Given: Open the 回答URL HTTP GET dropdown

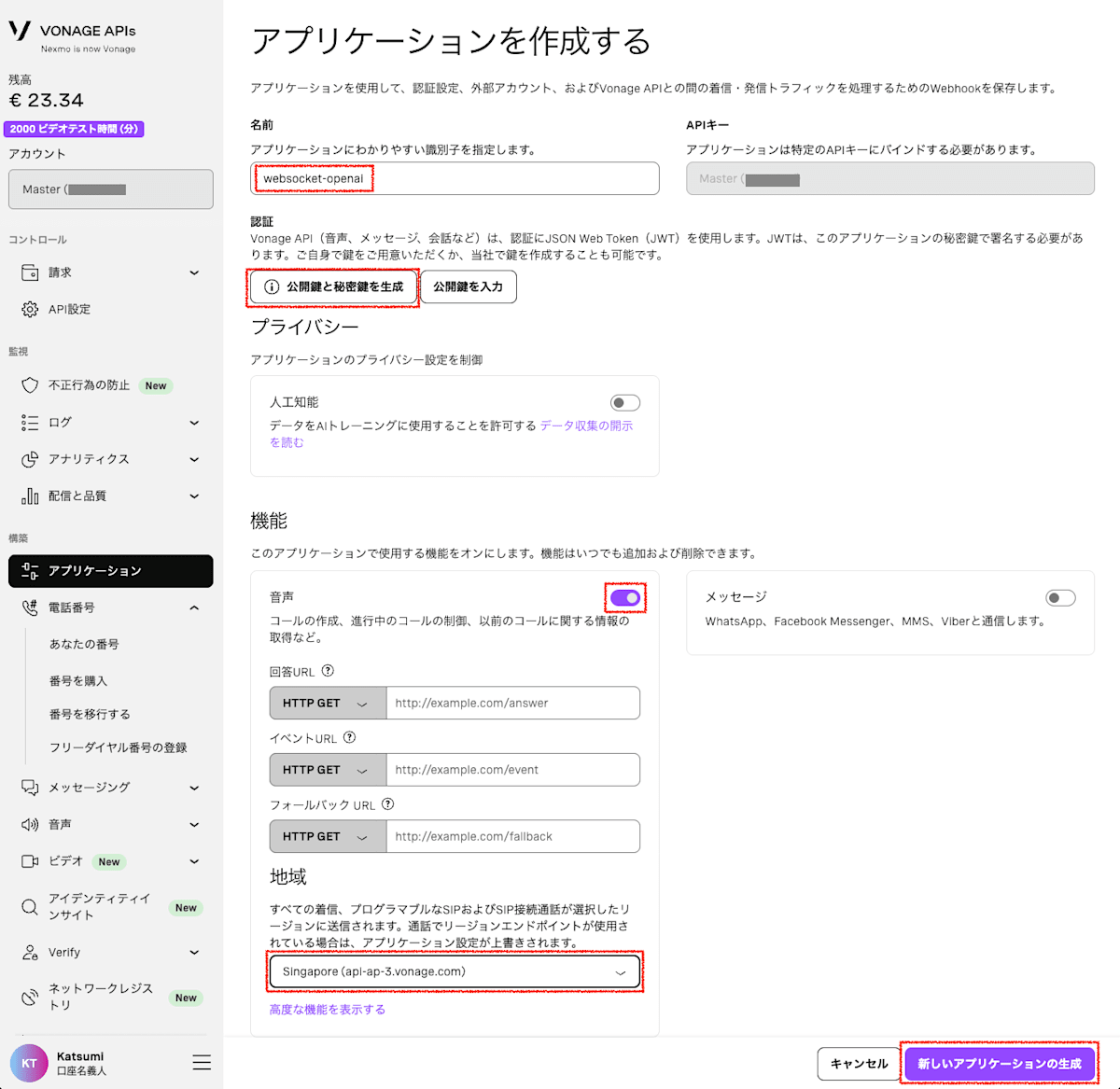Looking at the screenshot, I should pyautogui.click(x=326, y=703).
